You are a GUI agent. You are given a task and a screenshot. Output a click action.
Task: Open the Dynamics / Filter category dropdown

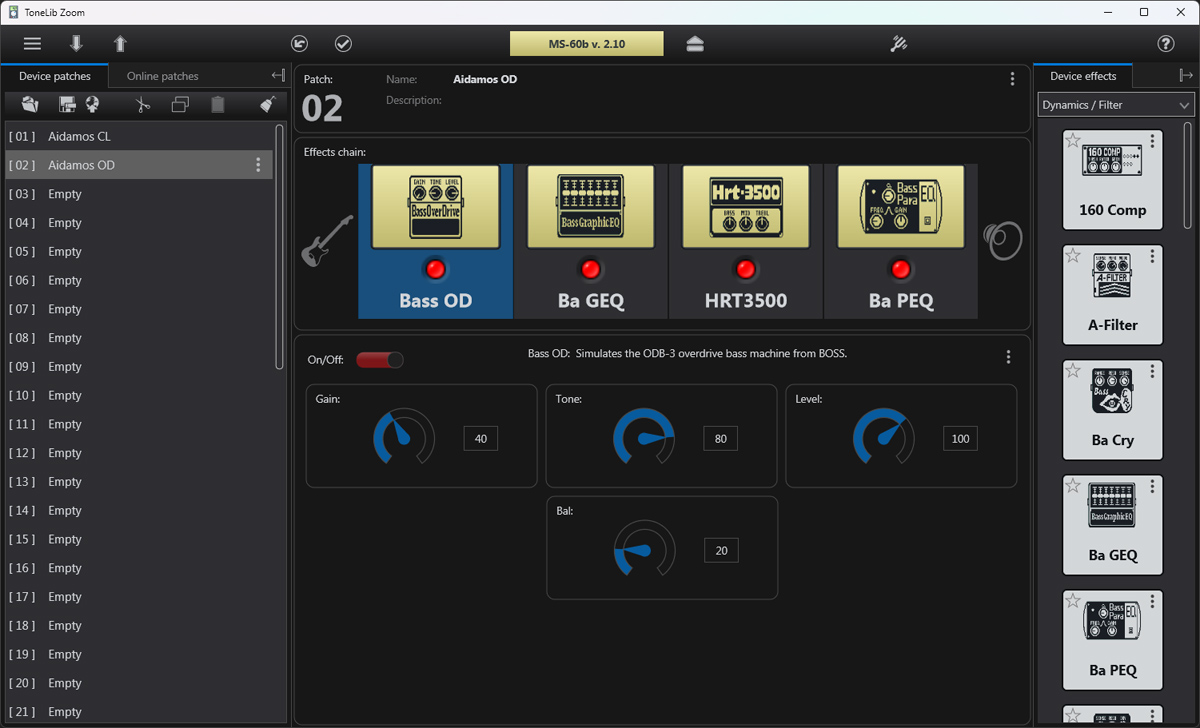pos(1115,105)
